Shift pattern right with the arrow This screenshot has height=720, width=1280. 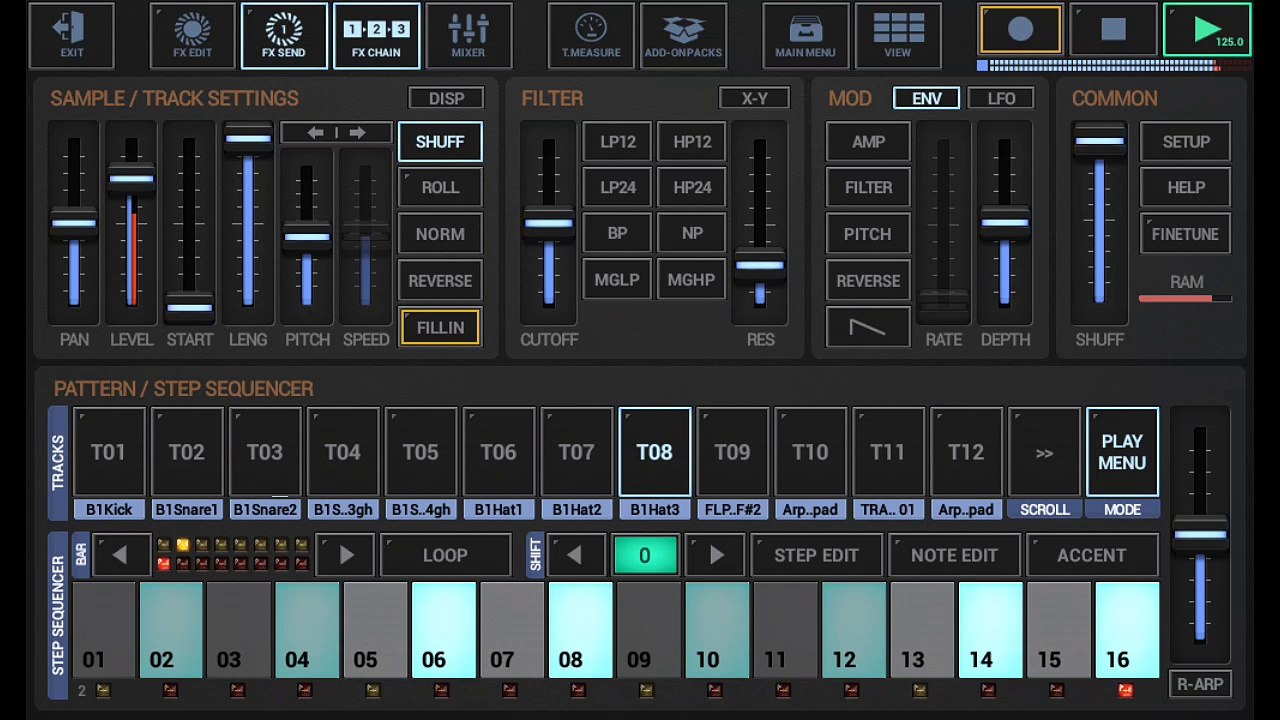pos(716,555)
